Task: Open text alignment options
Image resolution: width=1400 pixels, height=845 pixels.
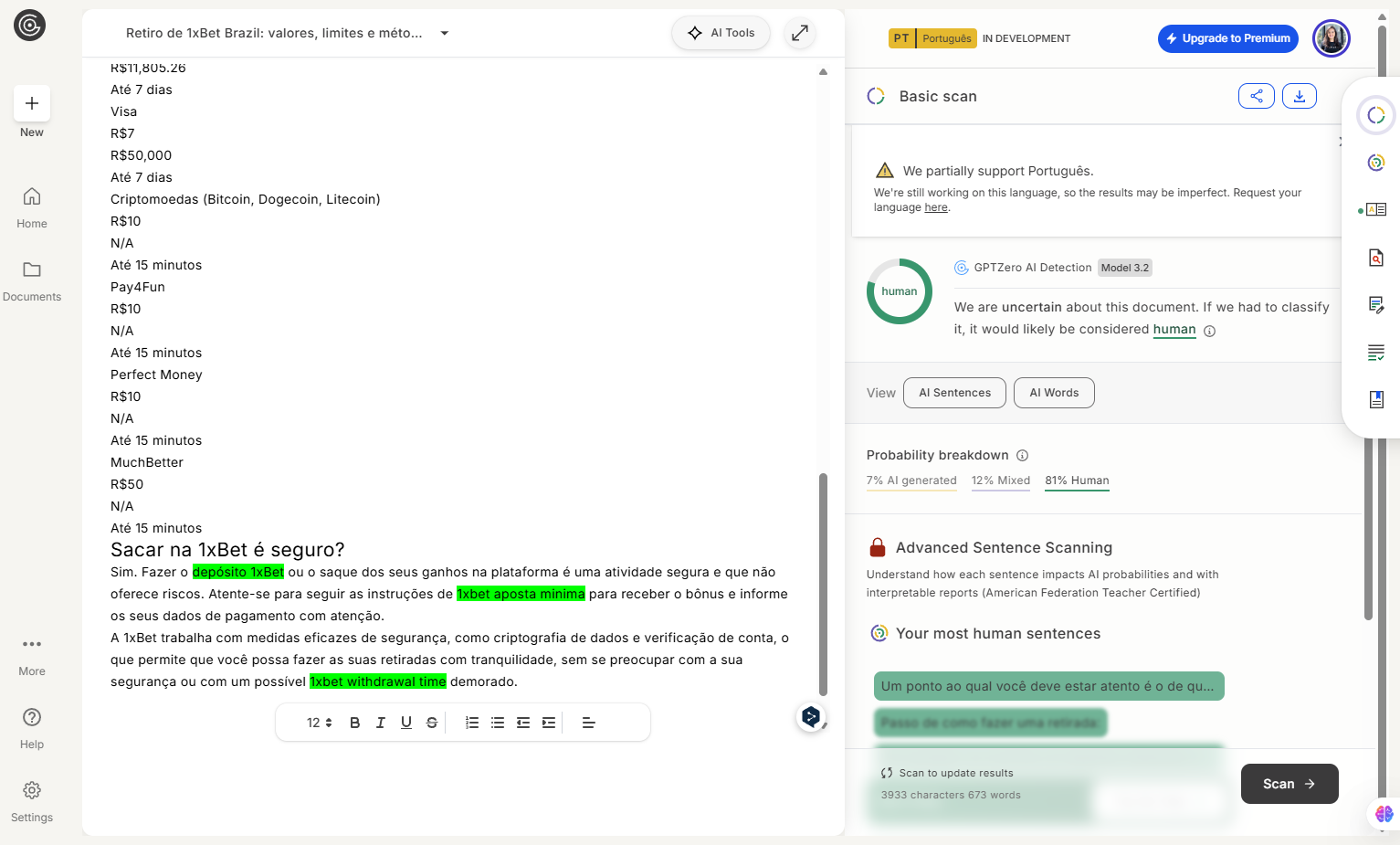Action: click(x=589, y=723)
